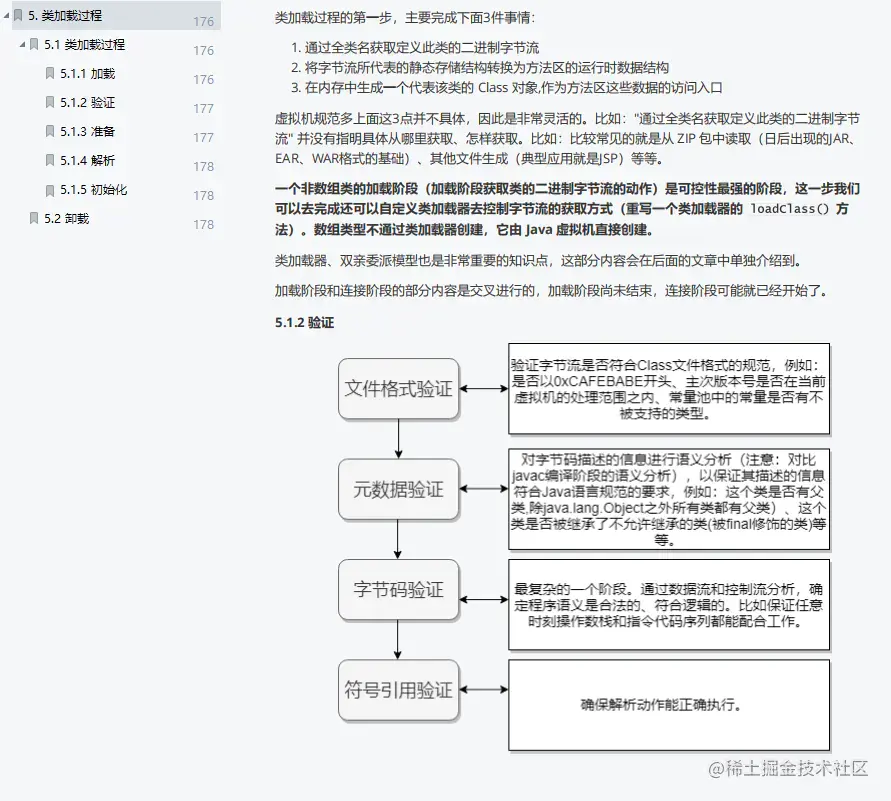Click the bookmark icon beside "5.2 卸载"
Screen dimensions: 891x801
(34, 218)
